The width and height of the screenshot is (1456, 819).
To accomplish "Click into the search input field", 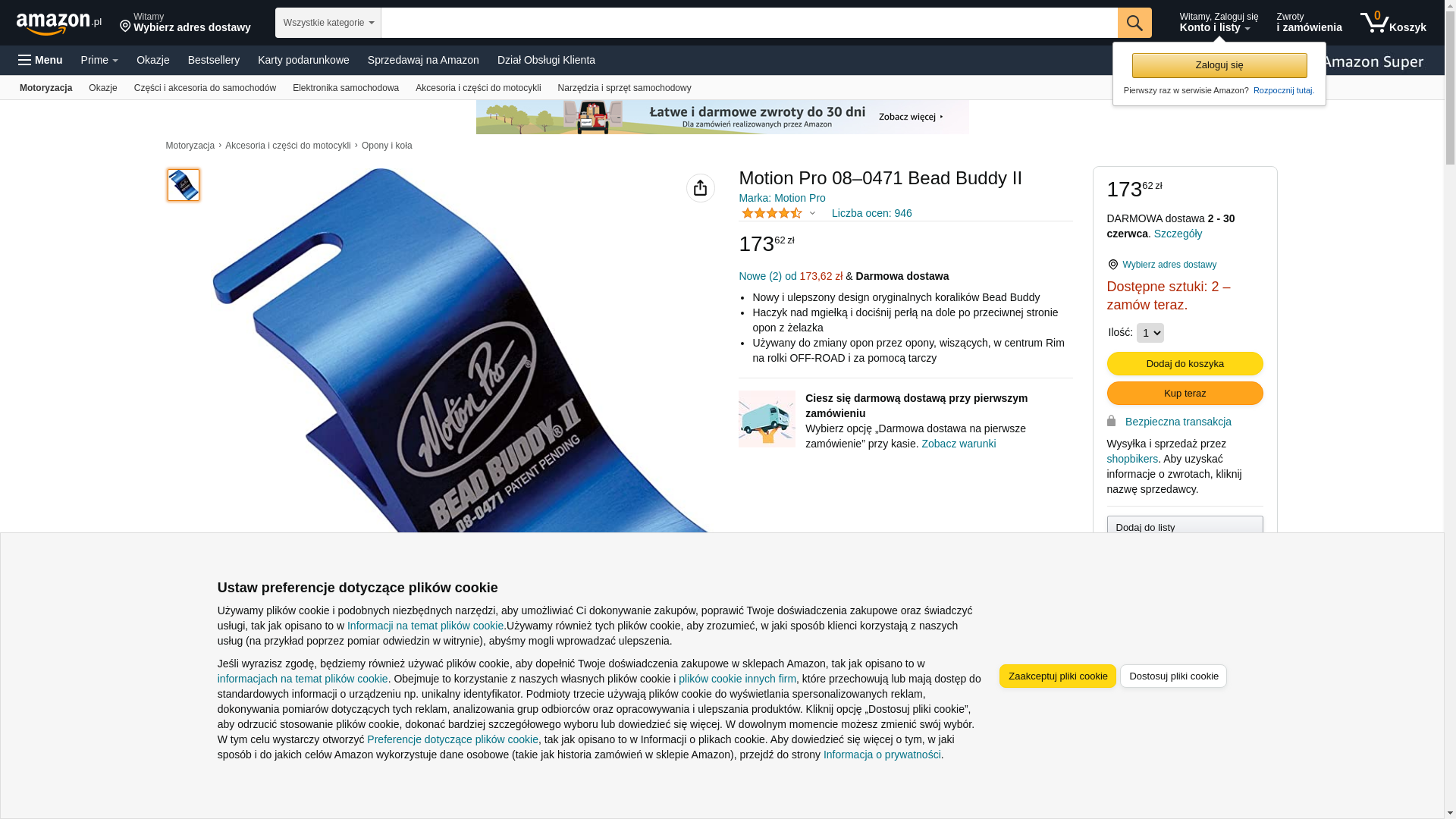I will 749,23.
